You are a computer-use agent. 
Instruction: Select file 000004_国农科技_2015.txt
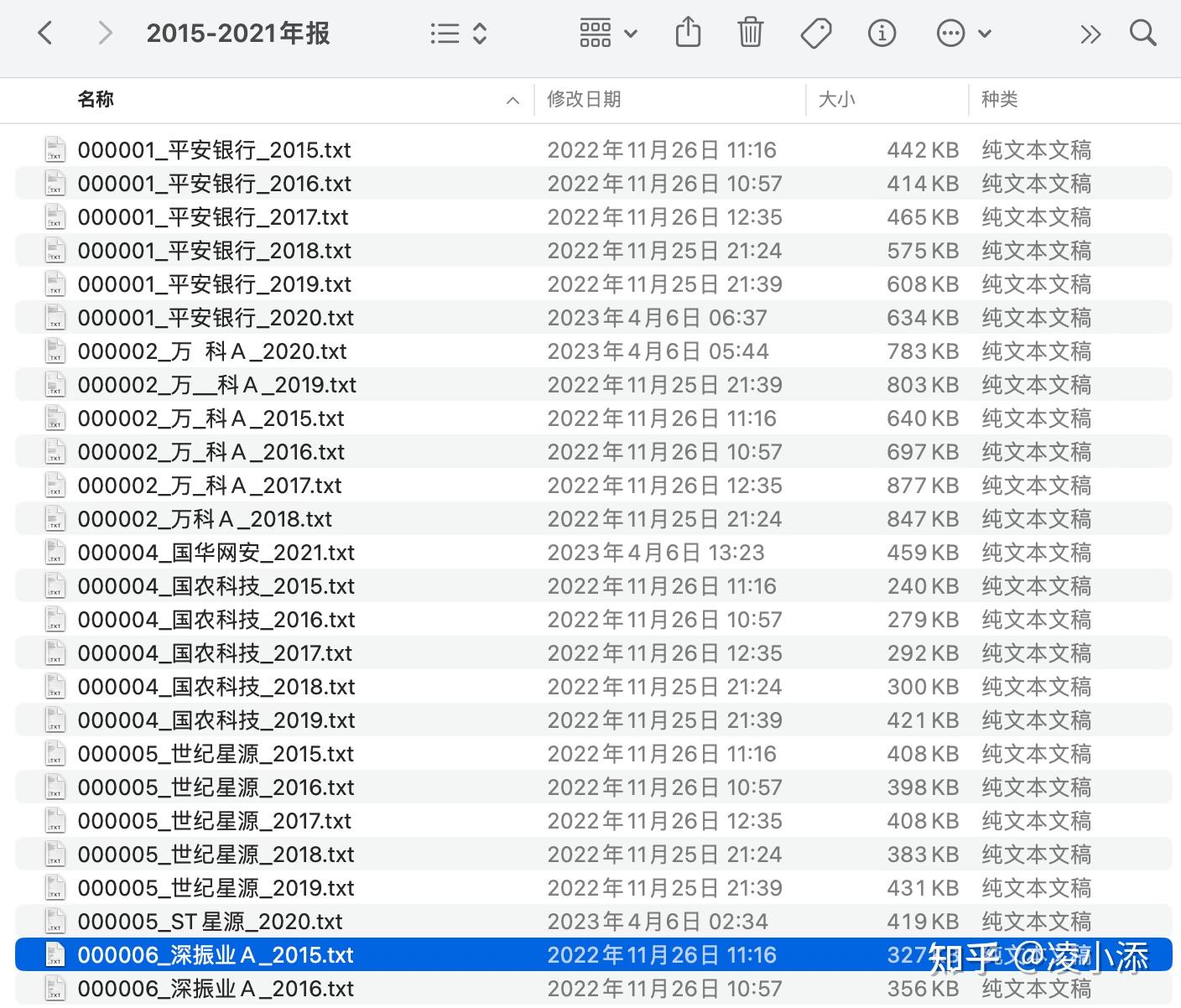(594, 586)
